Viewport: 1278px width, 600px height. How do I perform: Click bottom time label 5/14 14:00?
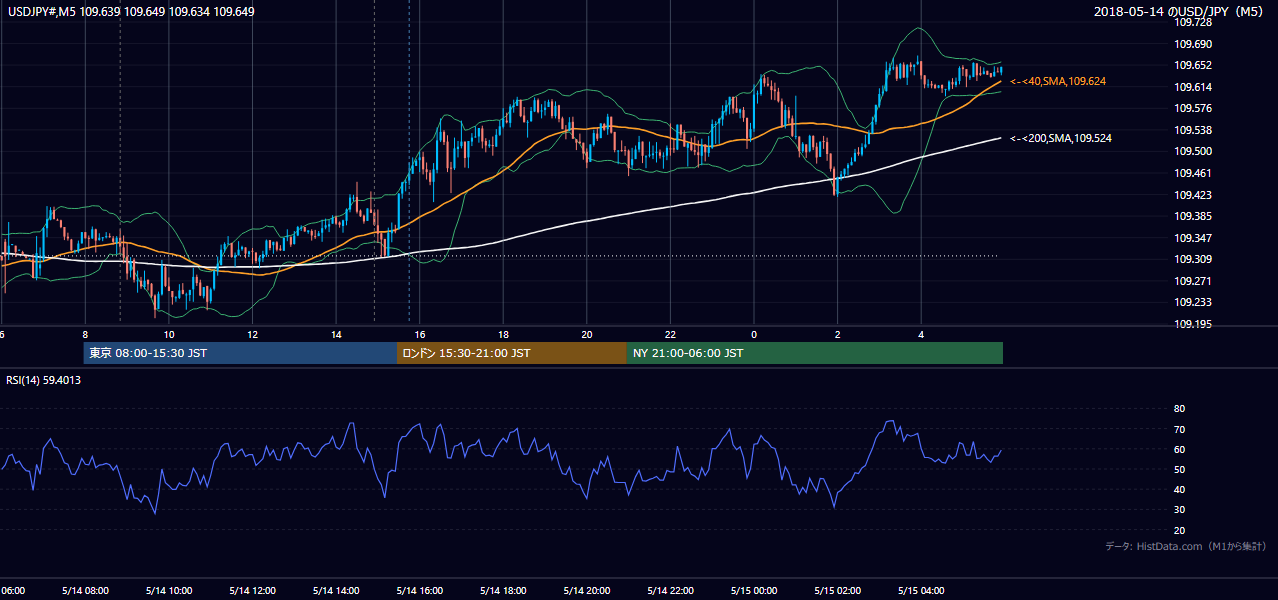click(337, 590)
